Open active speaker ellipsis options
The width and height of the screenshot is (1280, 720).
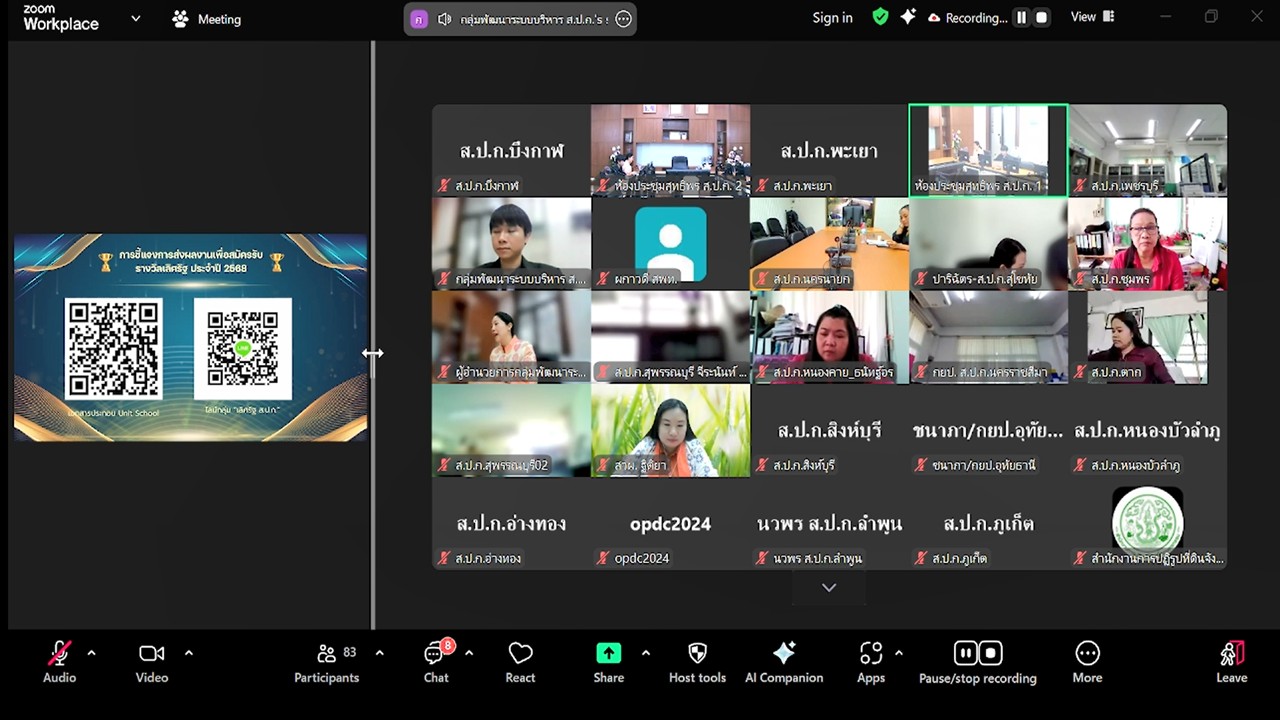point(623,19)
